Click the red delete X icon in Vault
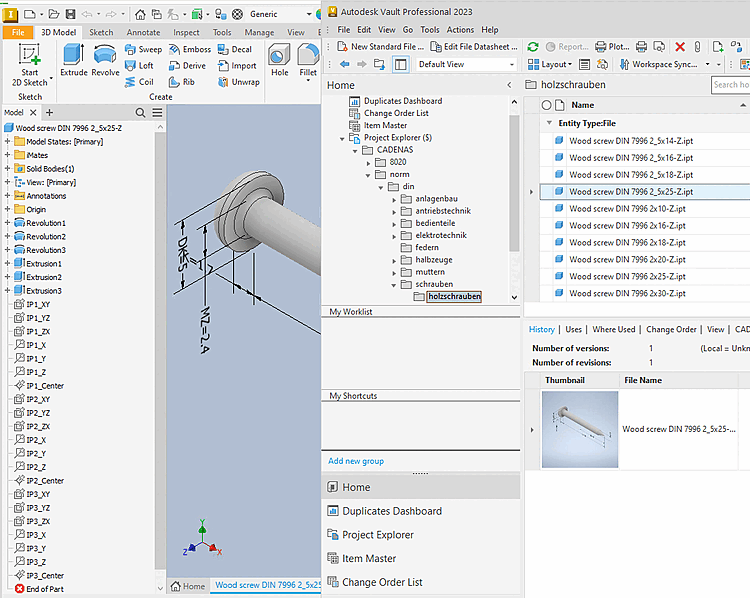750x598 pixels. click(680, 47)
